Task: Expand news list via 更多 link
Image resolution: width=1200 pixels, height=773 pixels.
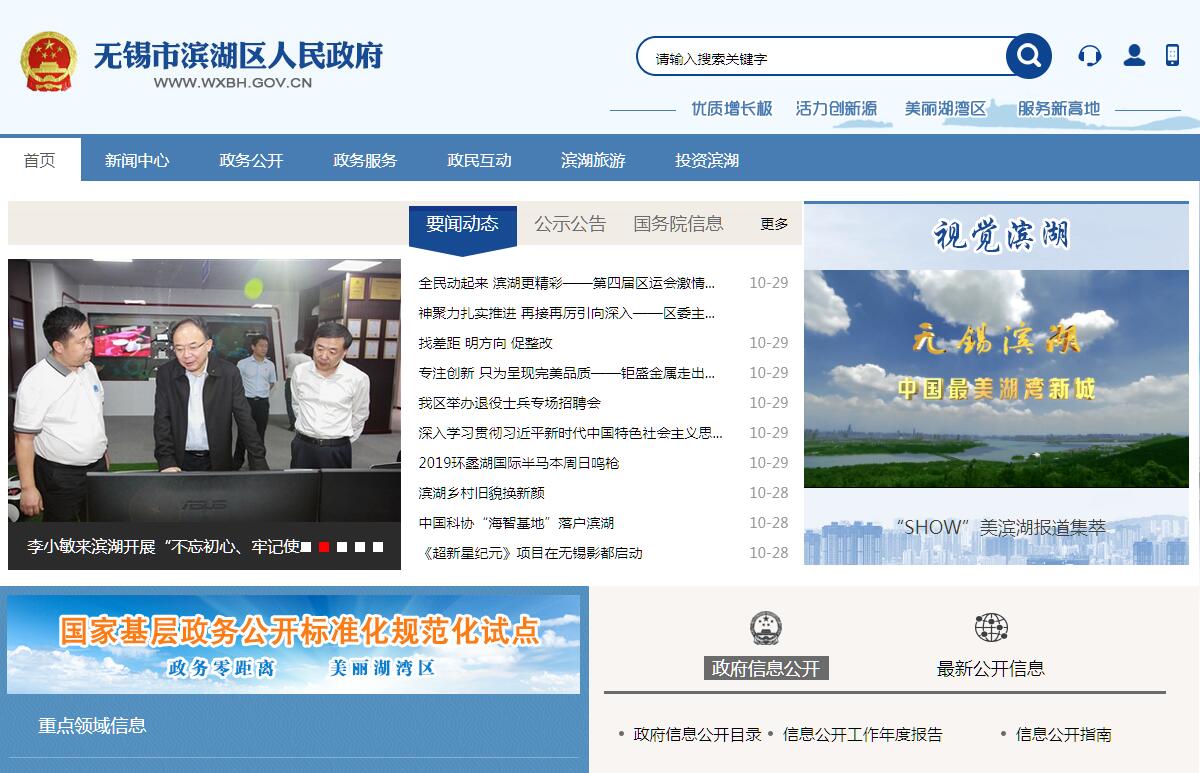Action: pos(774,224)
